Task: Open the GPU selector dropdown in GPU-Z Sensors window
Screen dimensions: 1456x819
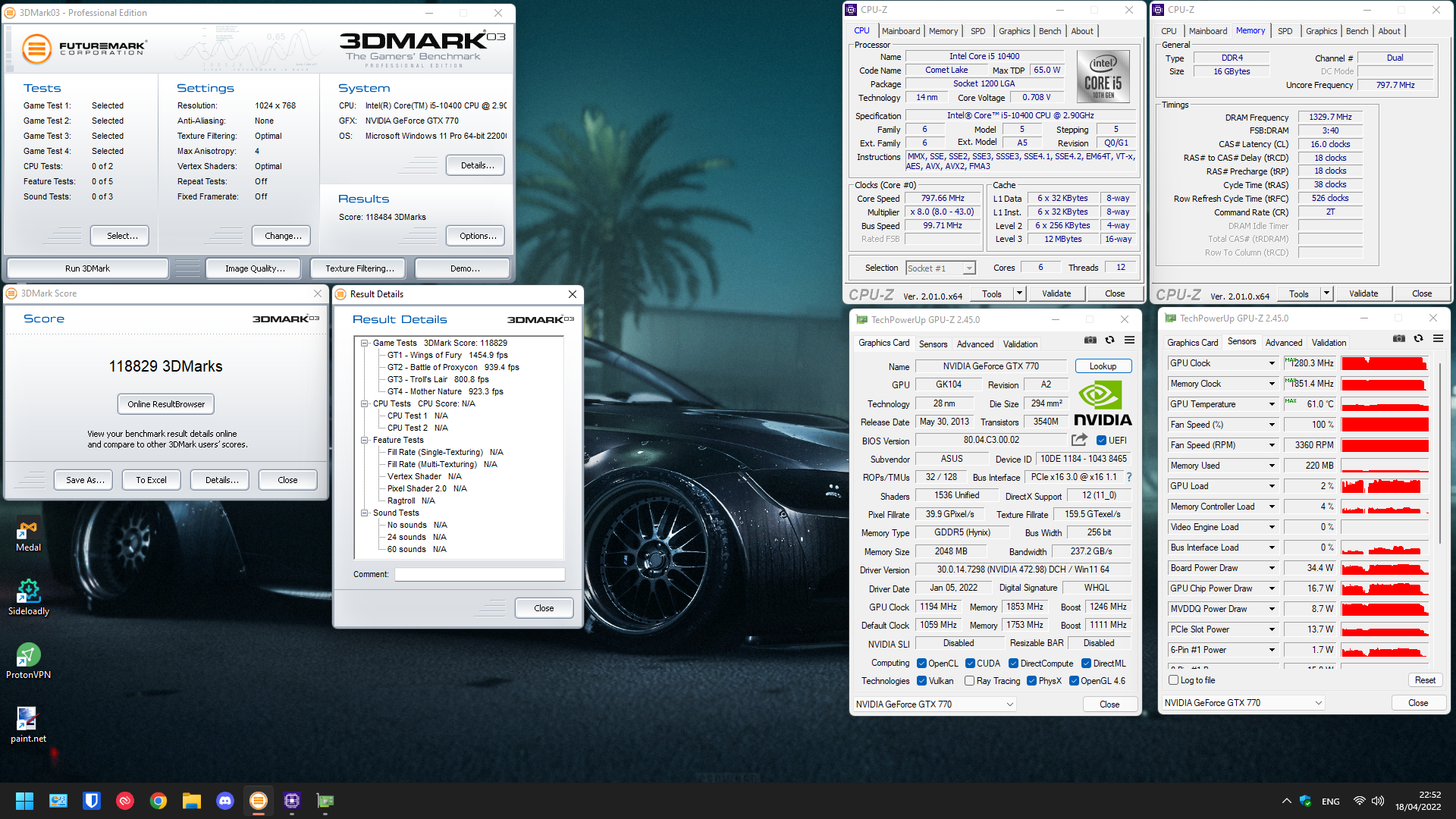Action: click(x=1244, y=703)
